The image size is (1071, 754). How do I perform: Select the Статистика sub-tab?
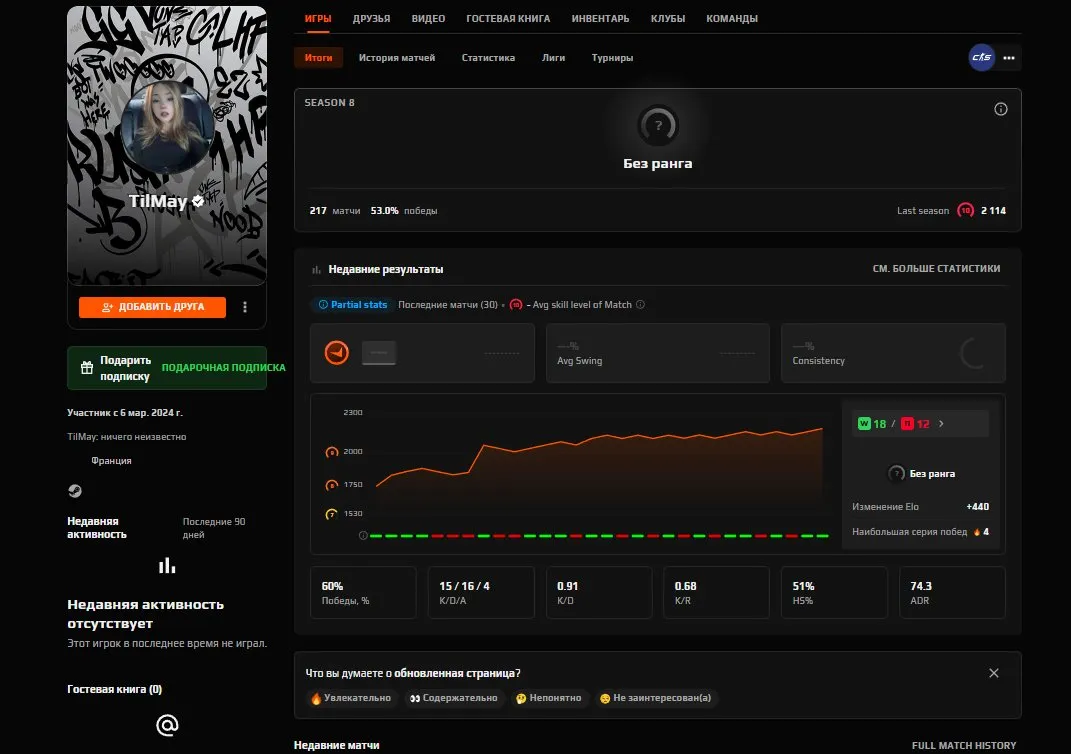tap(488, 58)
